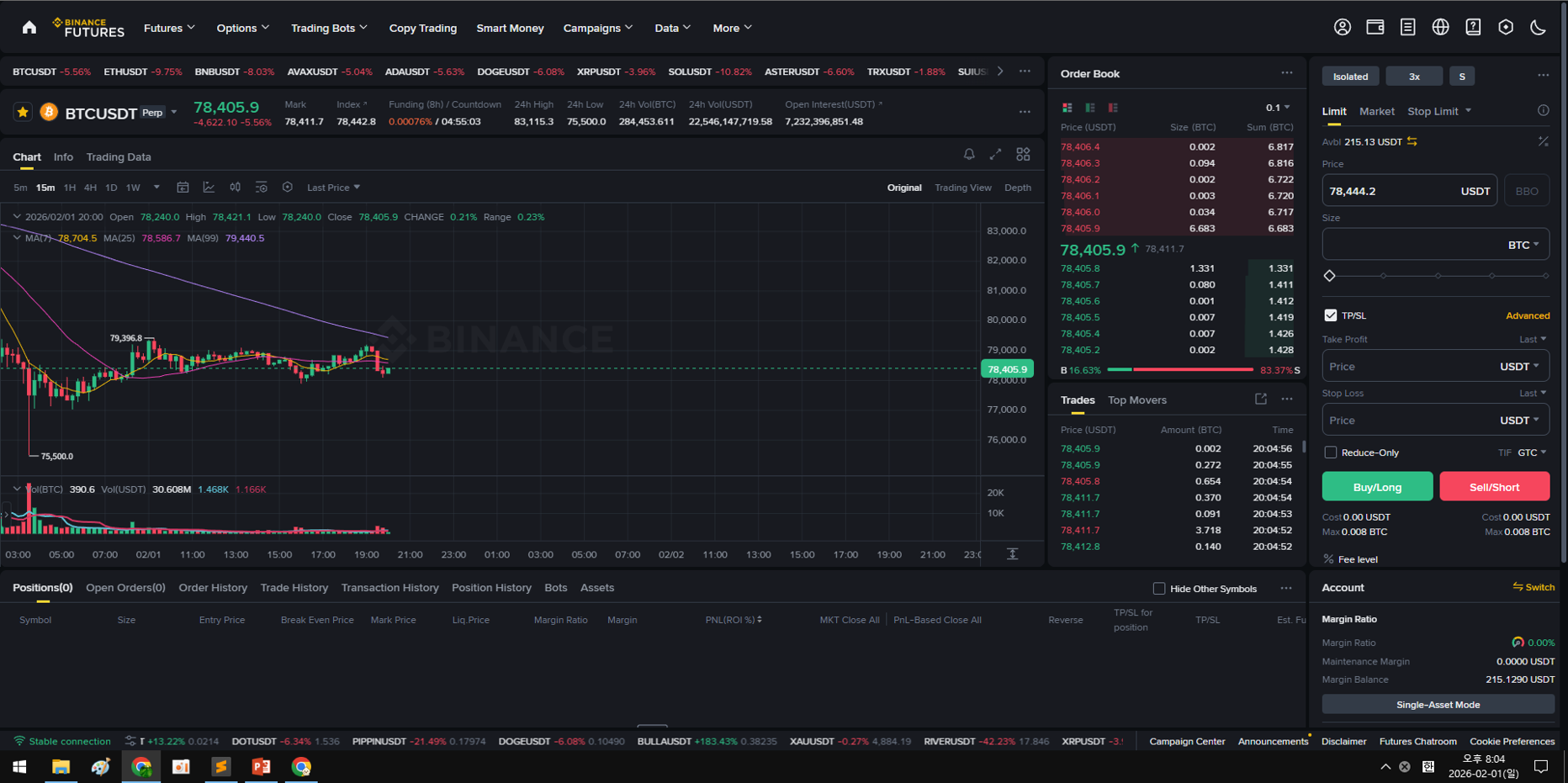Open the wallet icon in header
Image resolution: width=1568 pixels, height=783 pixels.
pos(1375,27)
